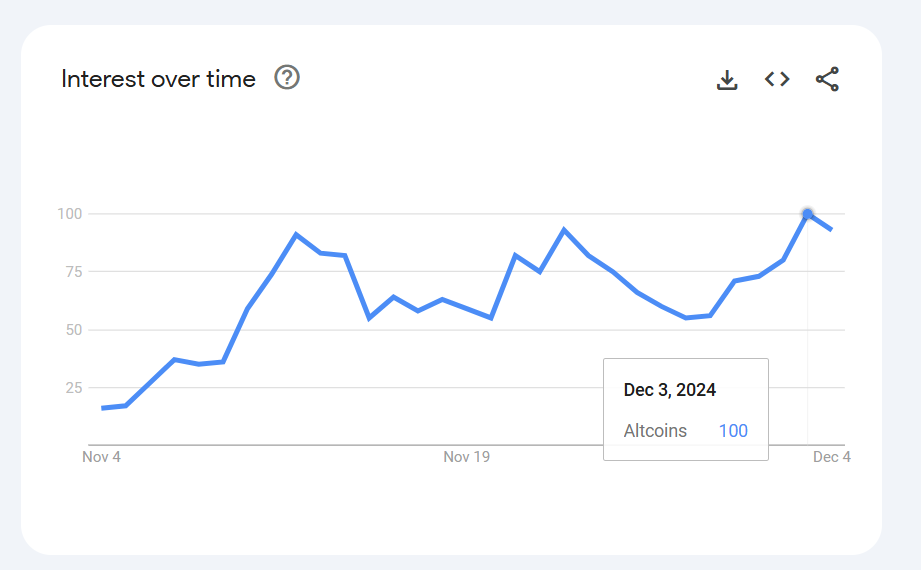
Task: Click the Dec 4 x-axis label
Action: pos(831,457)
